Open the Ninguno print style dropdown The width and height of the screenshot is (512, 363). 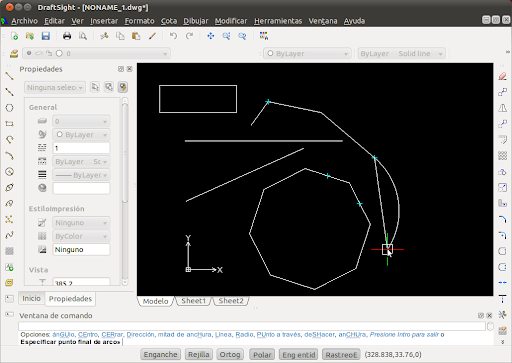81,223
